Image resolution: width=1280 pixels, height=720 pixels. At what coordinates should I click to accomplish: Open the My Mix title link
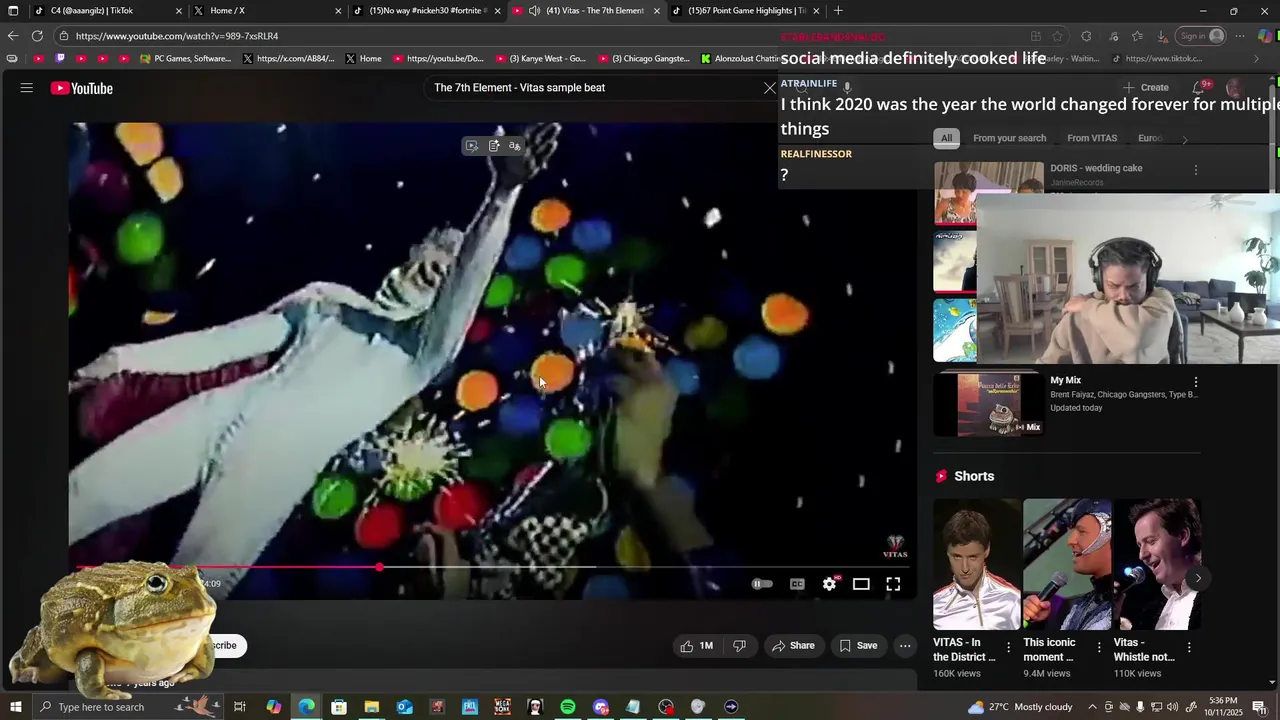point(1065,380)
